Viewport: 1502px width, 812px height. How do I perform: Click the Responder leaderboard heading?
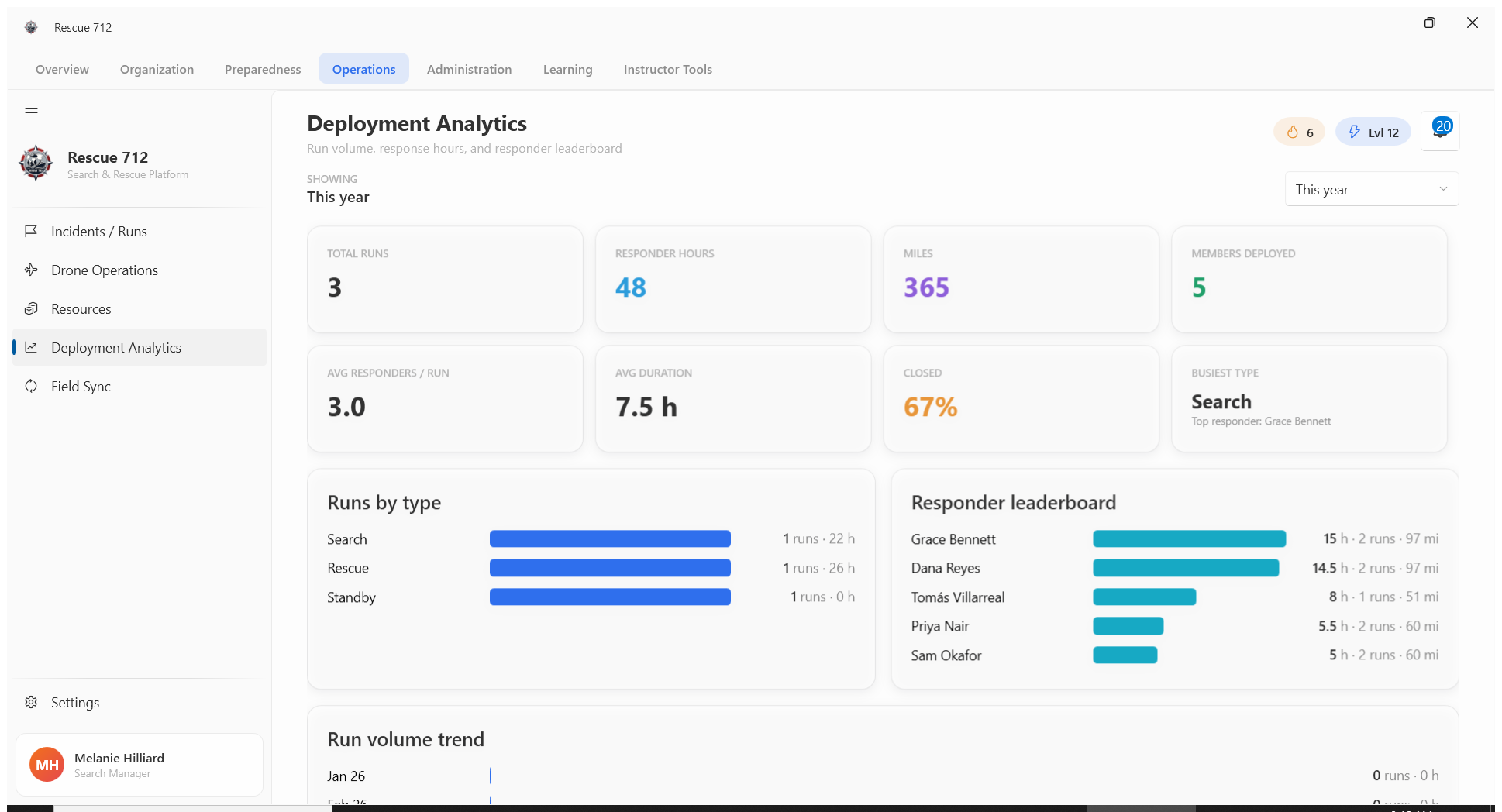click(x=1014, y=502)
